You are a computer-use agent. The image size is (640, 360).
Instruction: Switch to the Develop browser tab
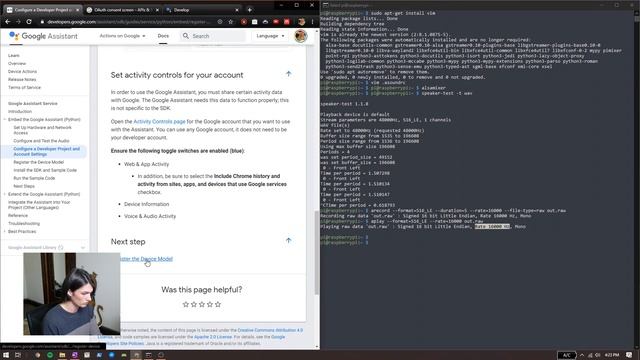coord(202,10)
